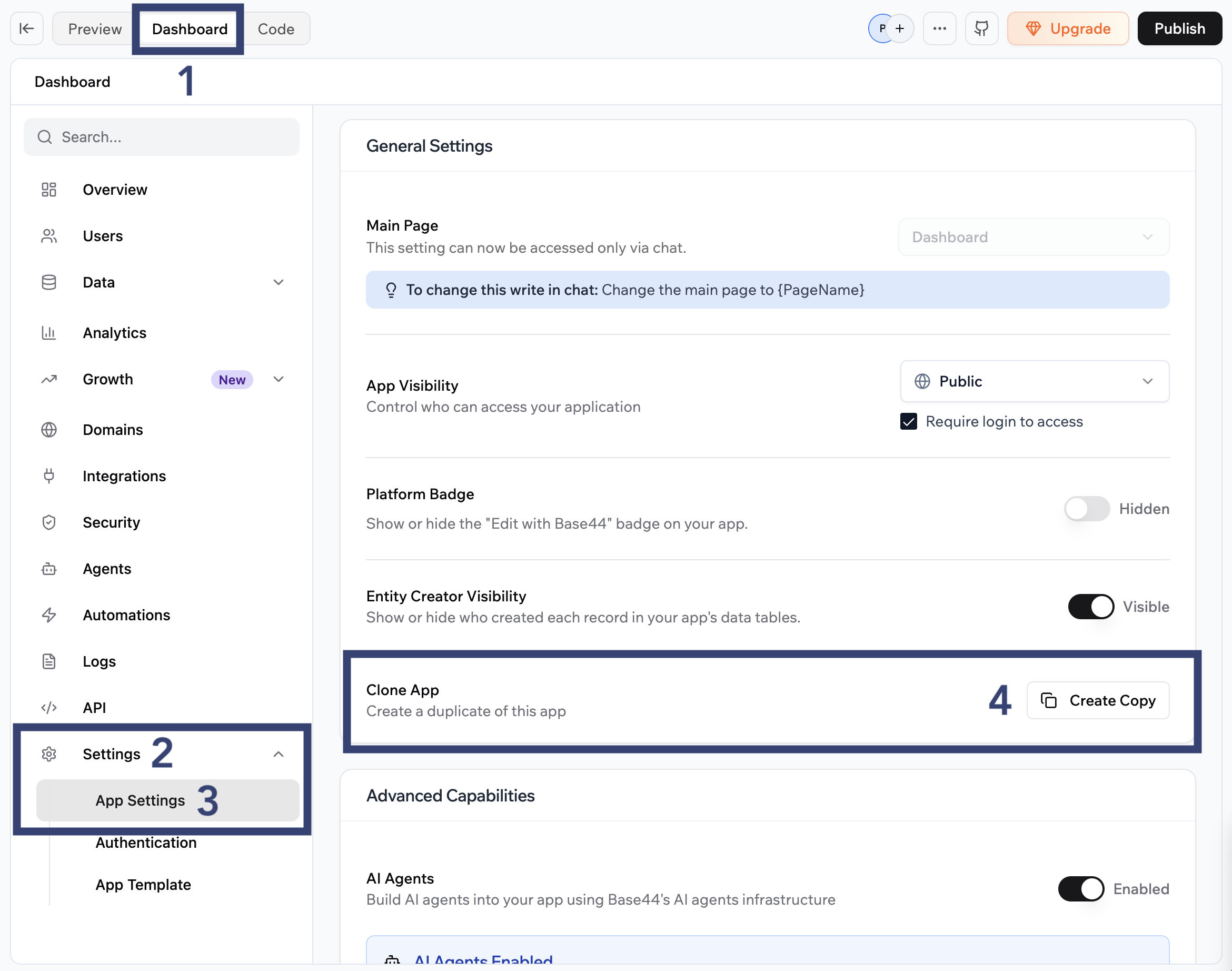Click the Integrations plug icon
Image resolution: width=1232 pixels, height=971 pixels.
click(49, 476)
